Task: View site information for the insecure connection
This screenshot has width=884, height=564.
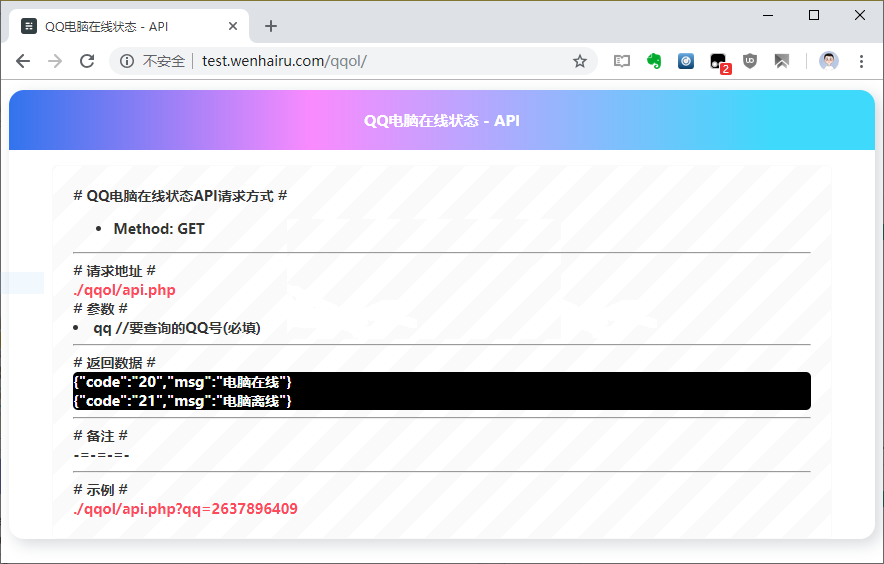Action: pos(127,61)
